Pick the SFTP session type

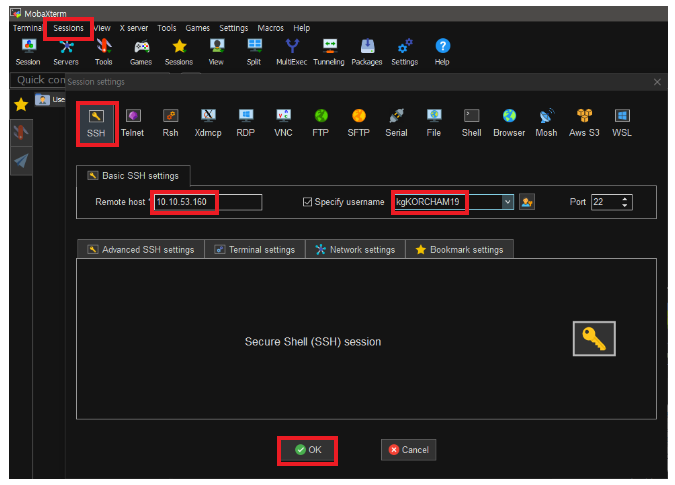pos(359,123)
